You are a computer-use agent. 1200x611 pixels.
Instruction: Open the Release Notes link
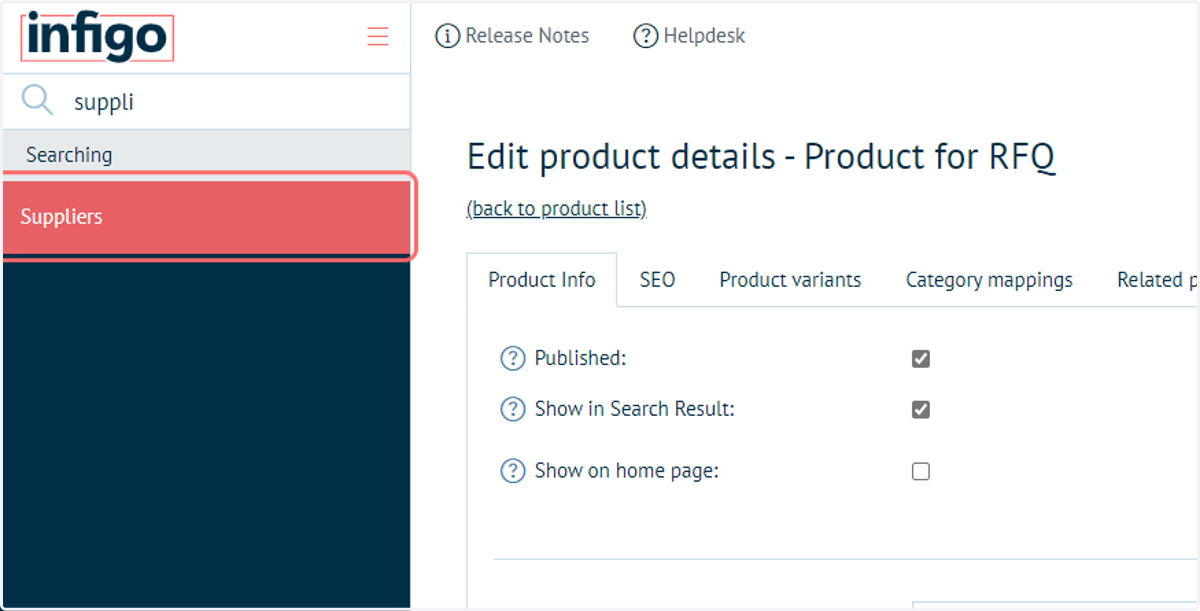[x=527, y=36]
